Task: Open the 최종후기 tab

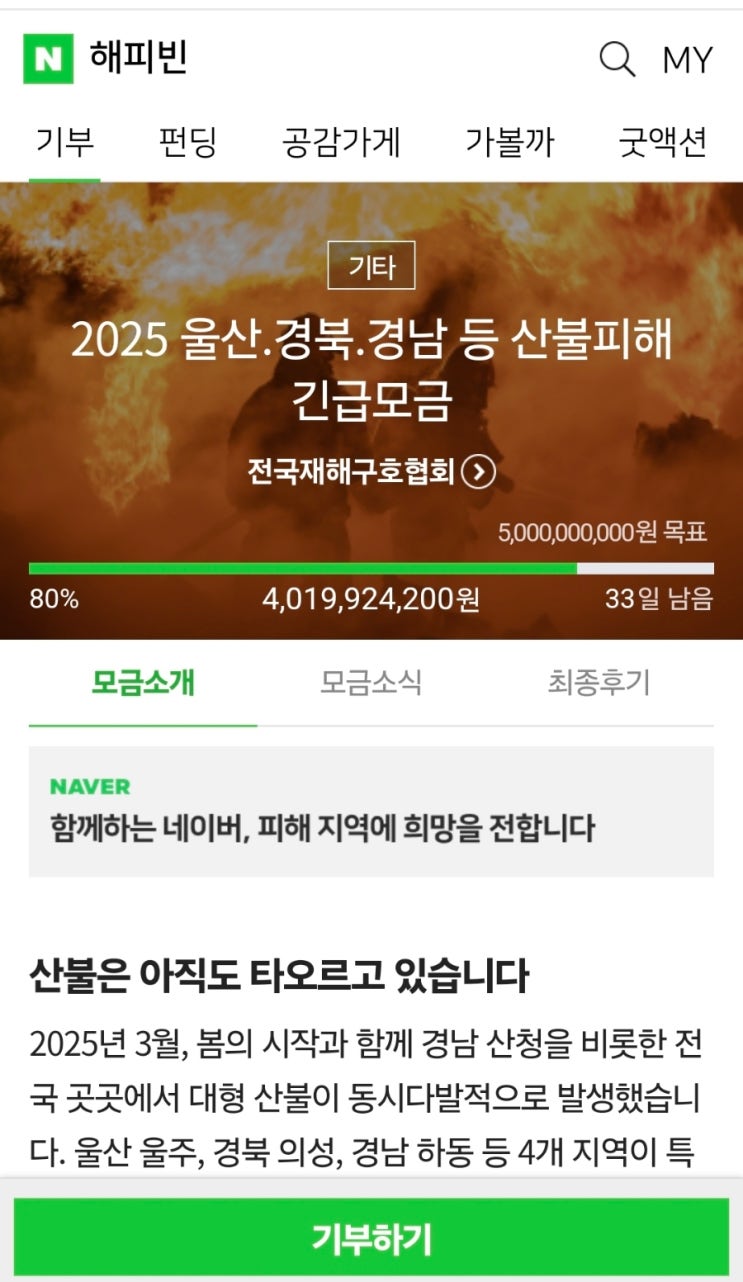Action: [599, 683]
